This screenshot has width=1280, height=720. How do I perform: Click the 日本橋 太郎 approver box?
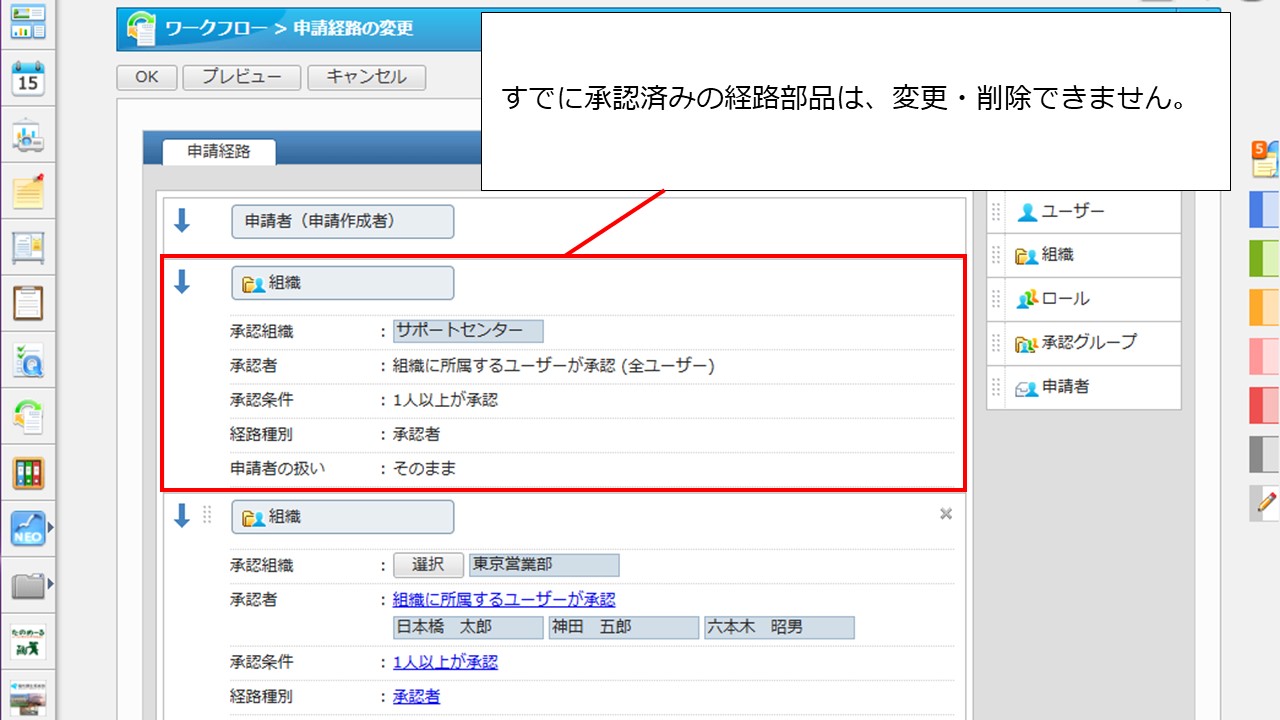[x=469, y=627]
